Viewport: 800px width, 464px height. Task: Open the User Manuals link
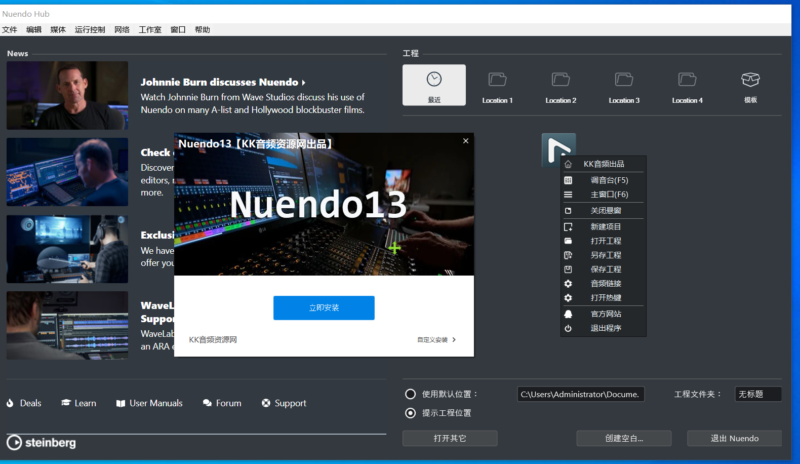[149, 403]
